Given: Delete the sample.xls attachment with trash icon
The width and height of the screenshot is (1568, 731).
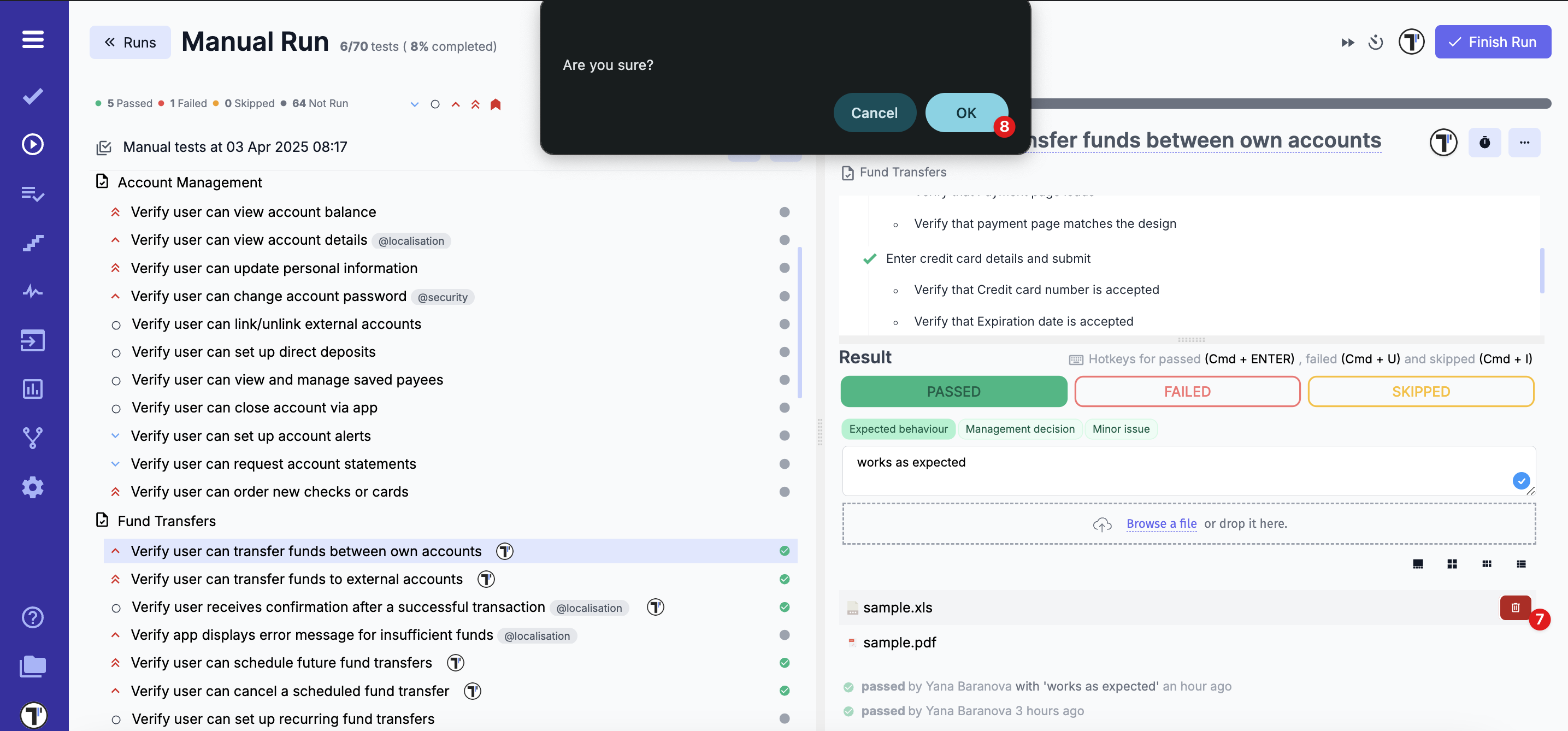Looking at the screenshot, I should (x=1514, y=607).
